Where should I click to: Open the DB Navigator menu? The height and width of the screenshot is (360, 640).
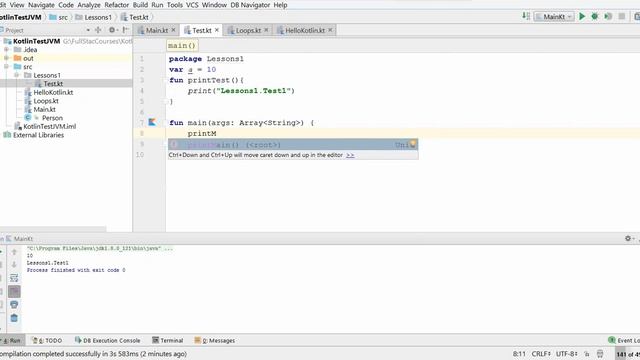250,5
